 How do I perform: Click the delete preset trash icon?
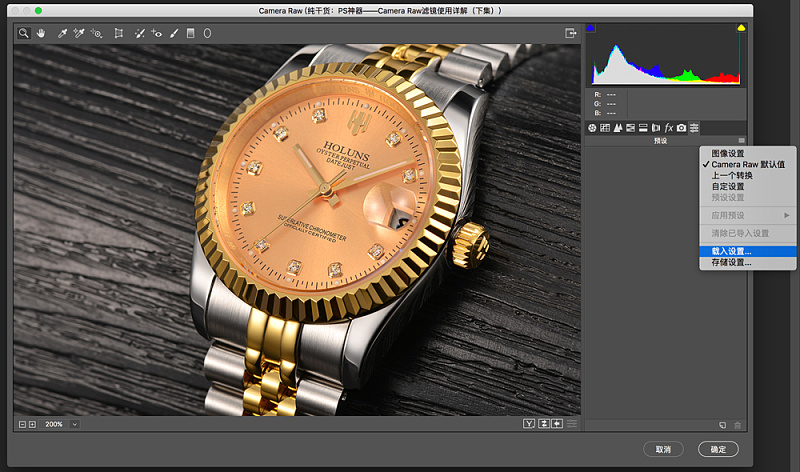[737, 425]
